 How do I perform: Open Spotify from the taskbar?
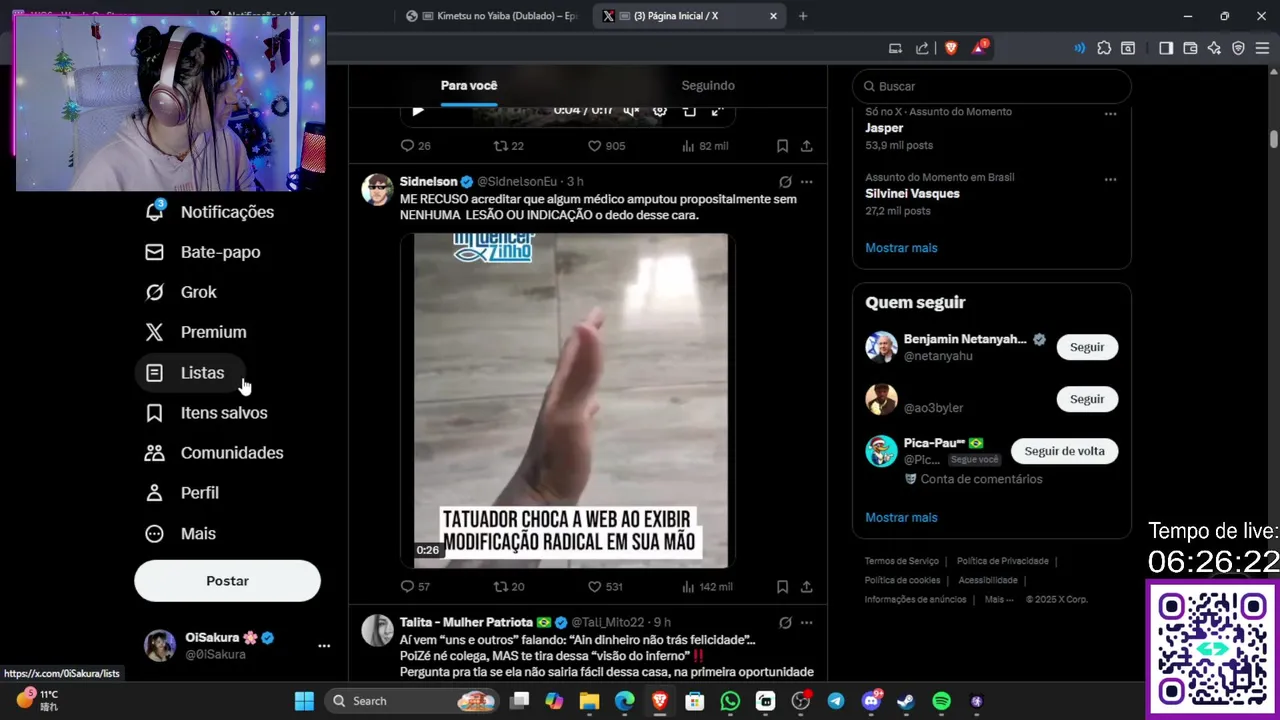tap(941, 701)
